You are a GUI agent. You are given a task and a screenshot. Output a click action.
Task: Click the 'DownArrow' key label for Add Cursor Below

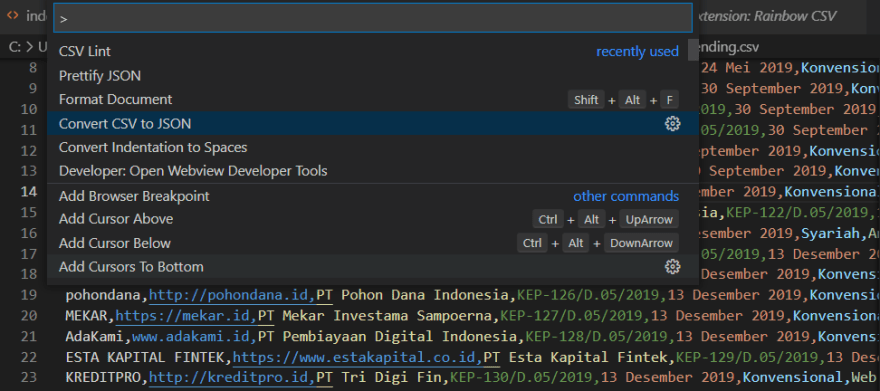coord(641,243)
